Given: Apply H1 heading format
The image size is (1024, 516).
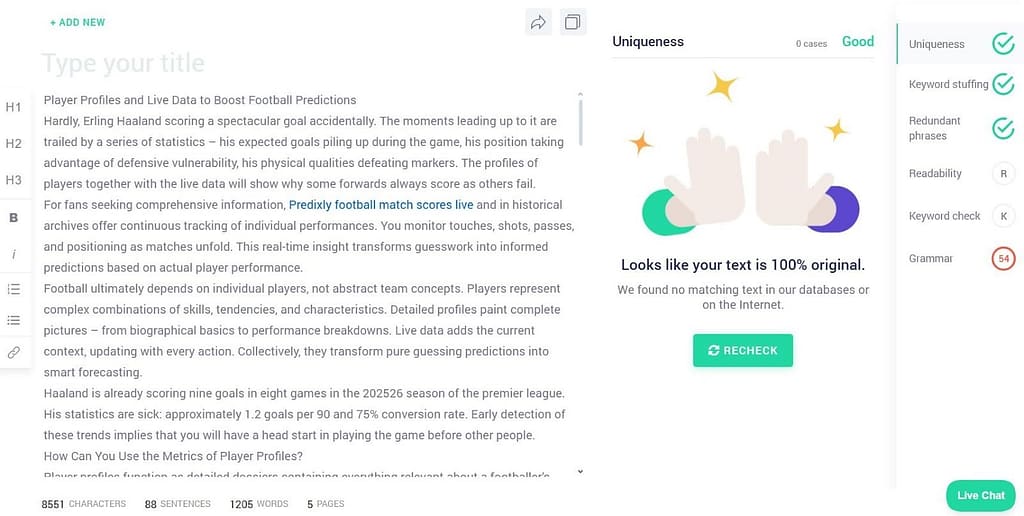Looking at the screenshot, I should 14,107.
